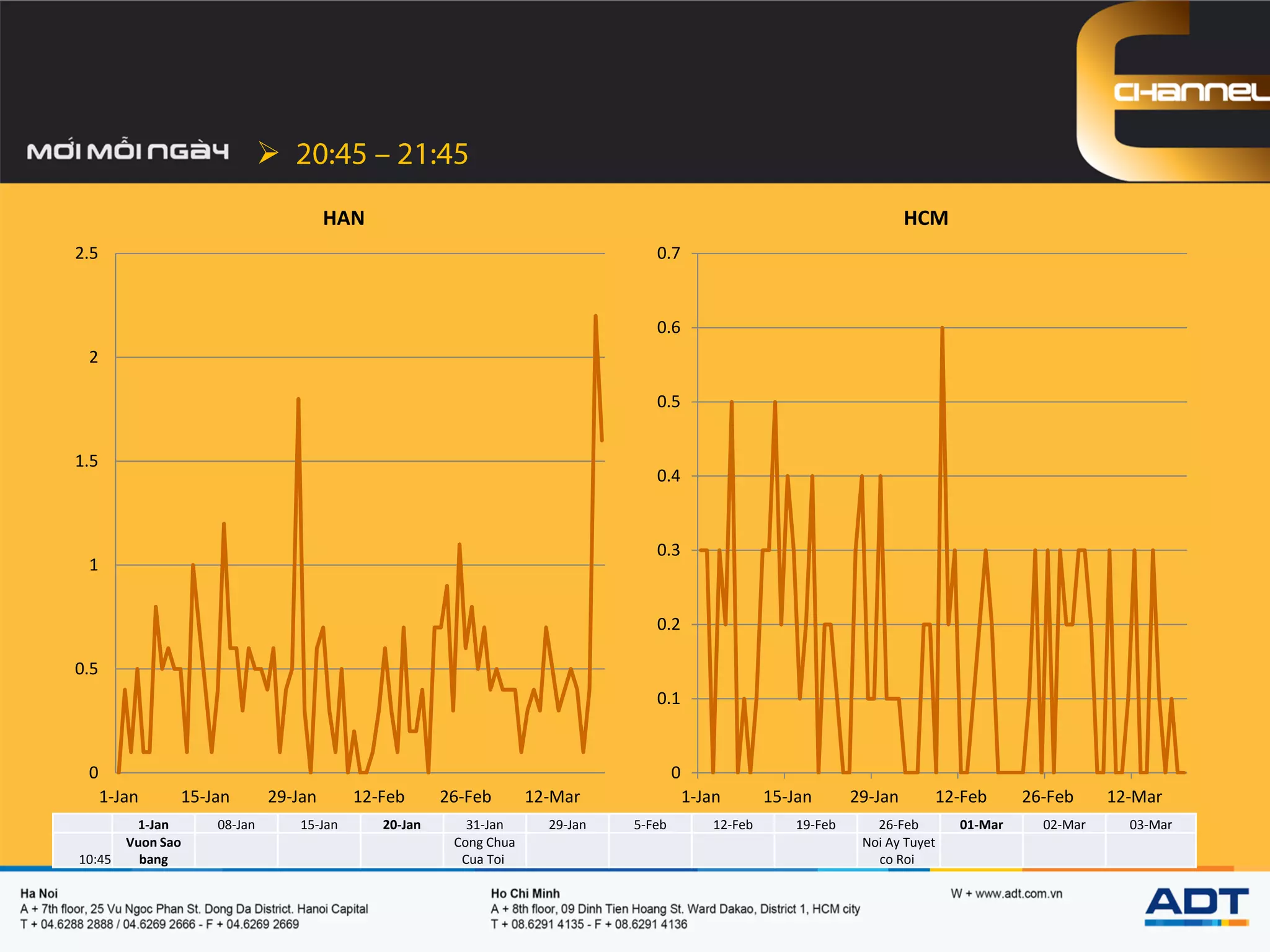Screen dimensions: 1270x952
Task: Click the yellow arrow before 20:45
Action: tap(268, 152)
